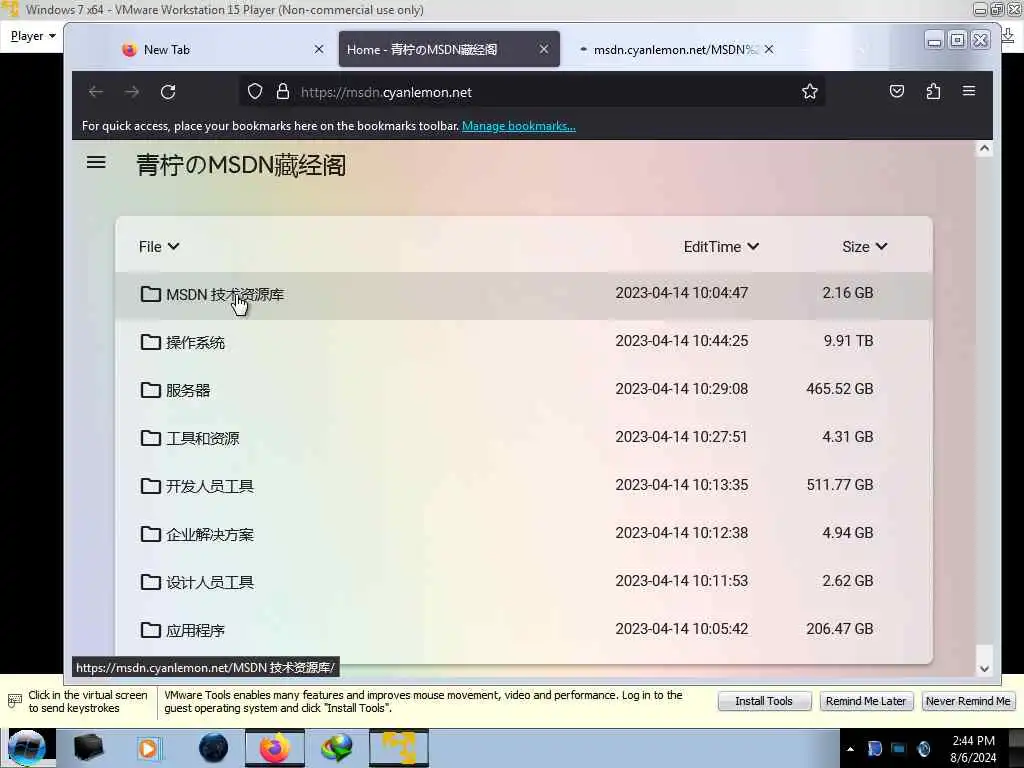Open Firefox from the taskbar
Viewport: 1024px width, 768px height.
point(275,748)
